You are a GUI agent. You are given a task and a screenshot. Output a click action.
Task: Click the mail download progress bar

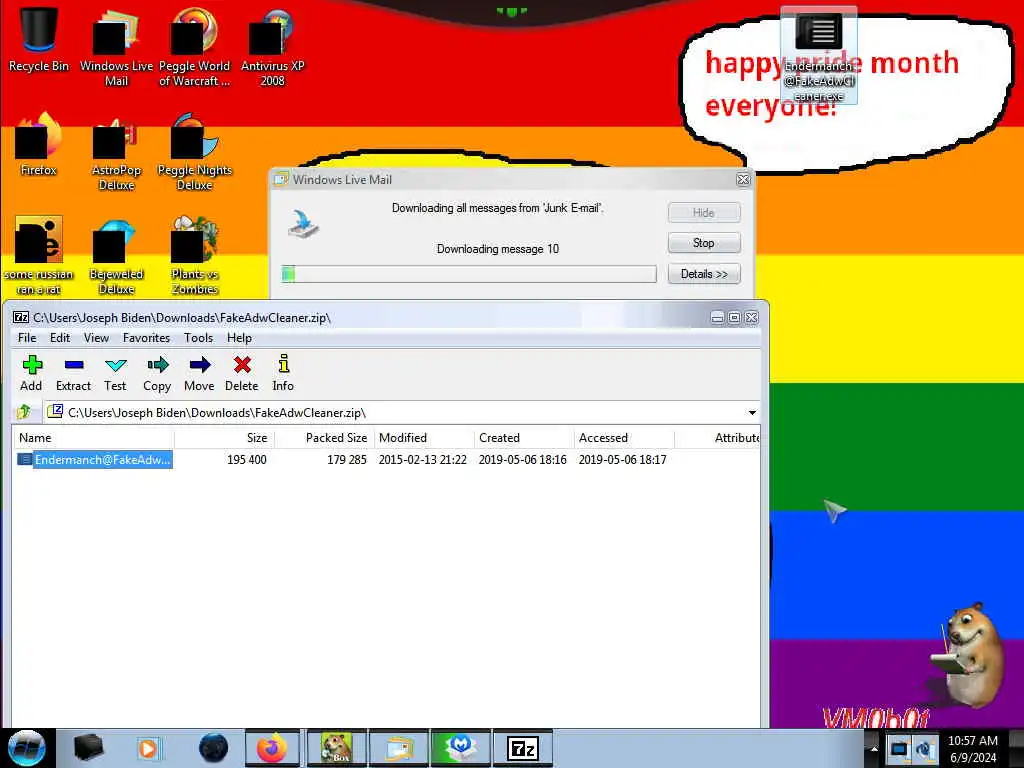click(469, 274)
